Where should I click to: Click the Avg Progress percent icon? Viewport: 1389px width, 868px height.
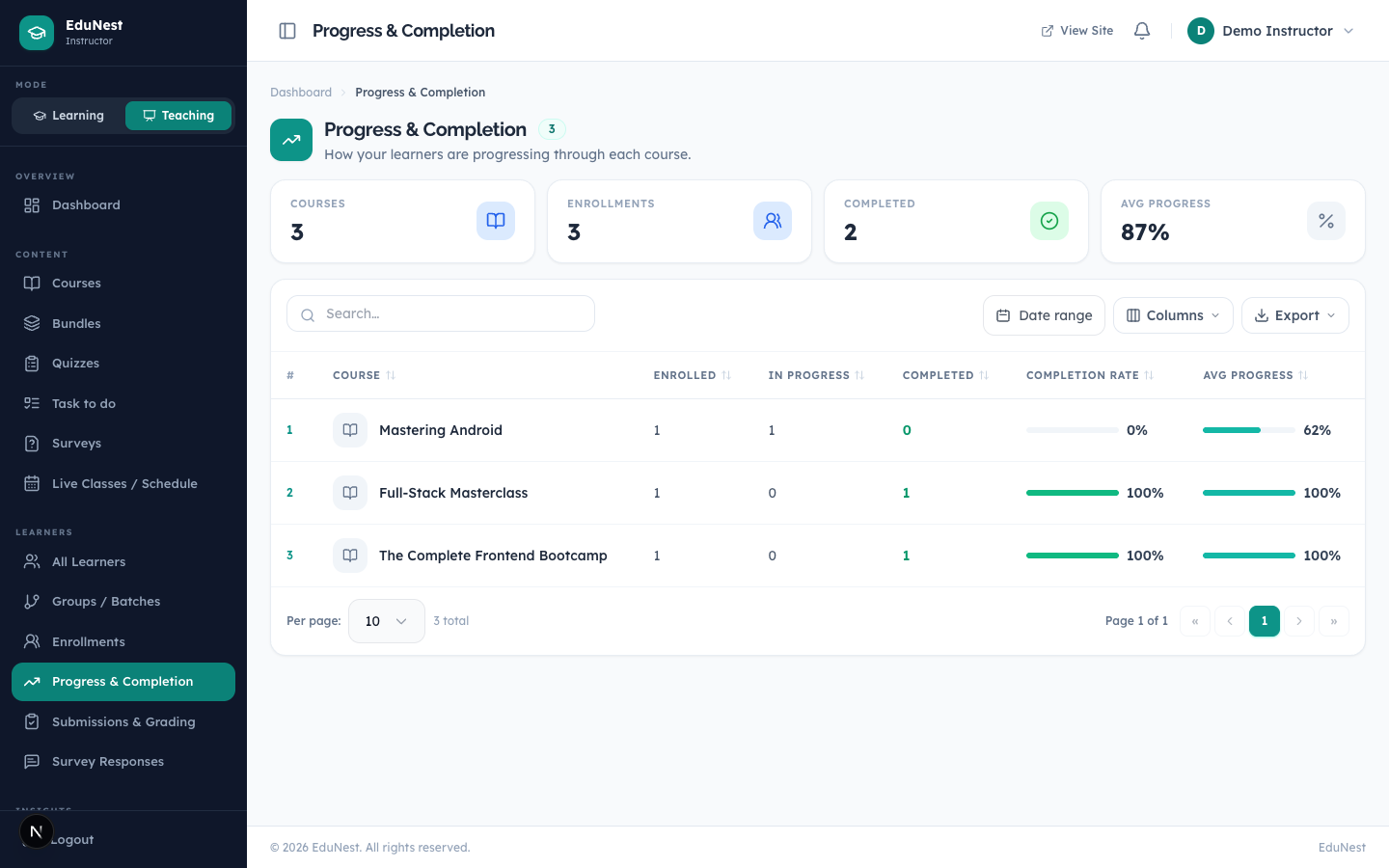click(1326, 221)
